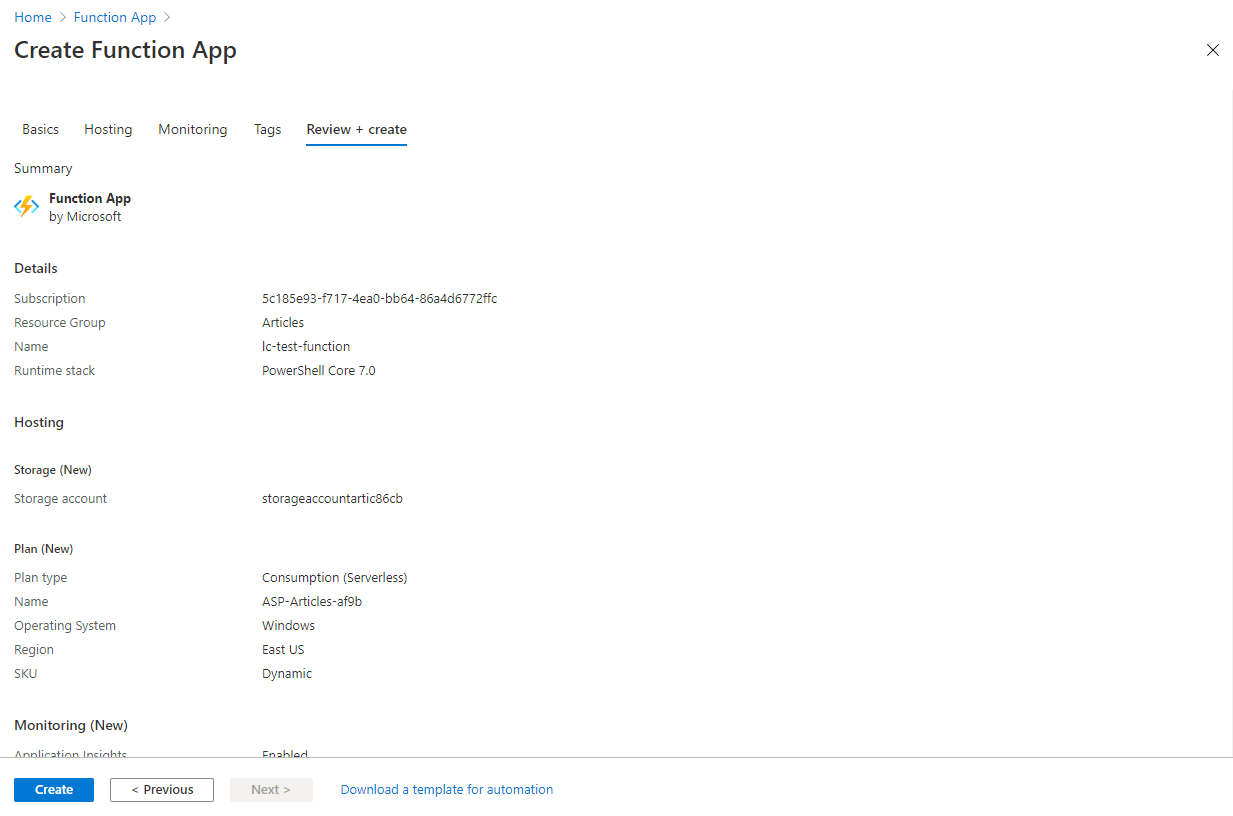Click the name lc-test-function

[306, 346]
